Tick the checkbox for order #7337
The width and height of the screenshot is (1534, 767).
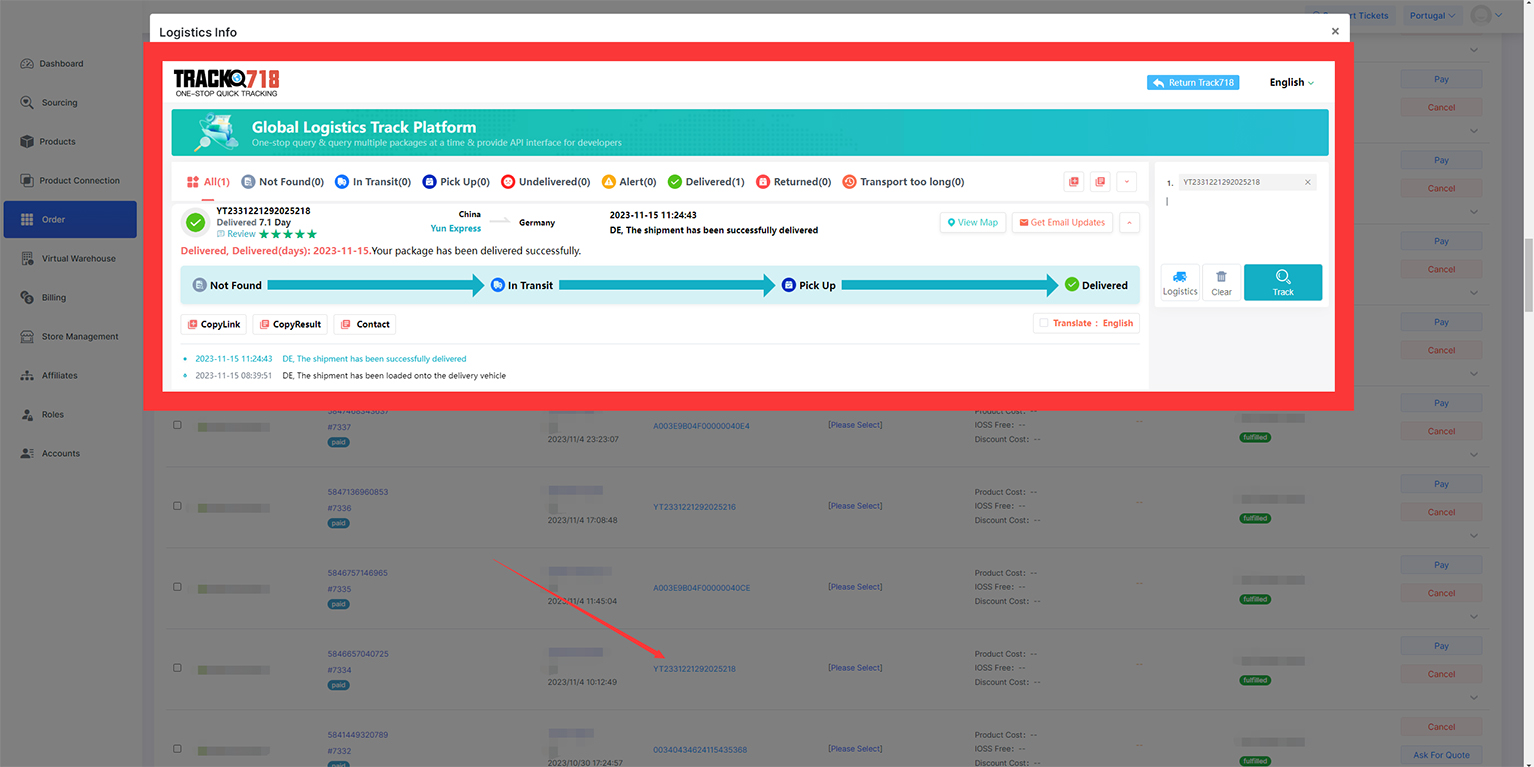point(178,425)
